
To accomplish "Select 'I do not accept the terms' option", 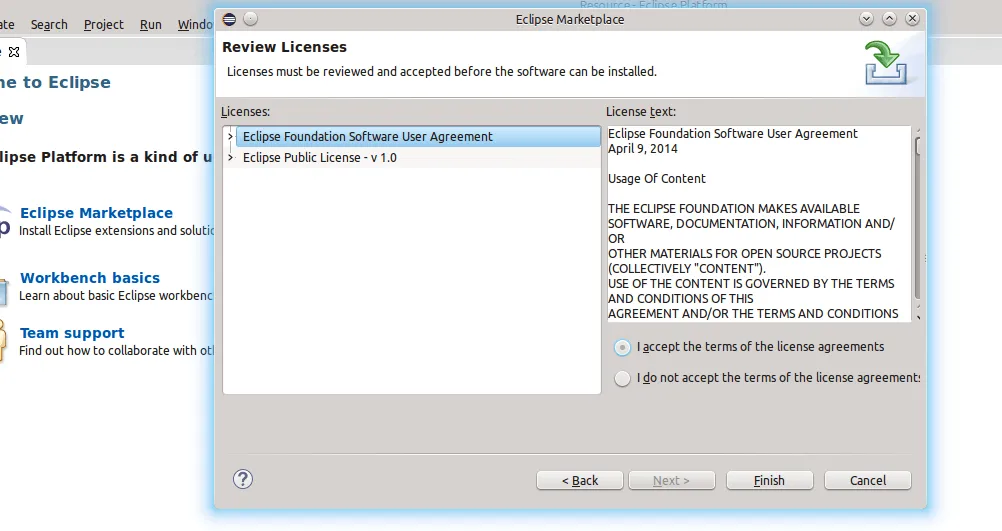I will 623,379.
